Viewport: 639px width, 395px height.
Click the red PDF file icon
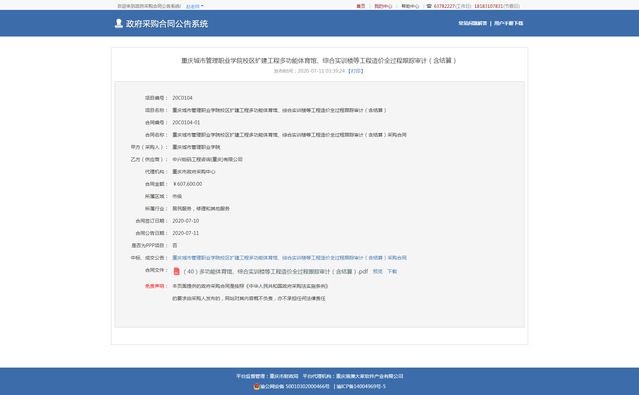pyautogui.click(x=176, y=271)
